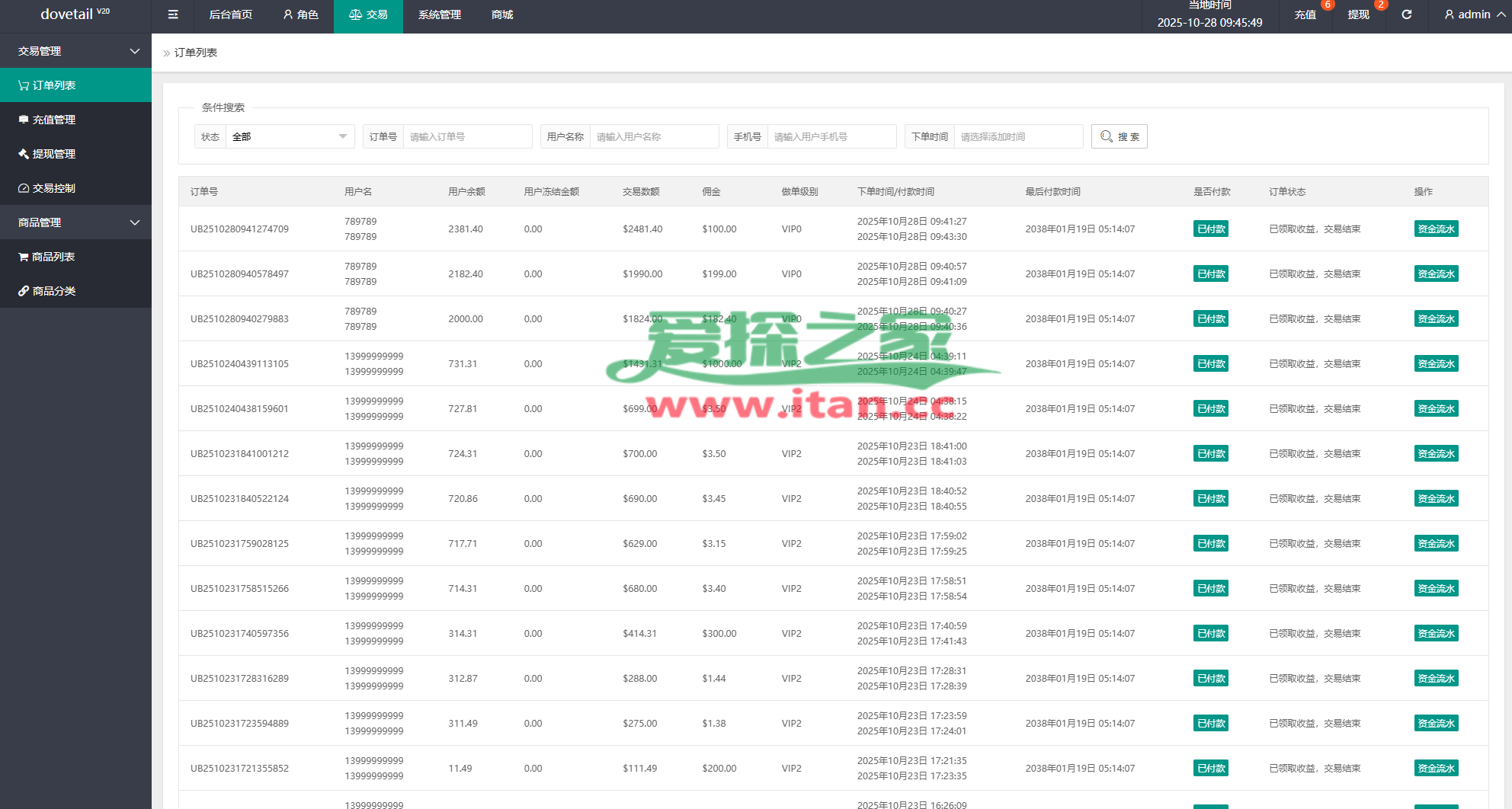Open the 状态 dropdown showing 全部
Image resolution: width=1512 pixels, height=809 pixels.
290,136
